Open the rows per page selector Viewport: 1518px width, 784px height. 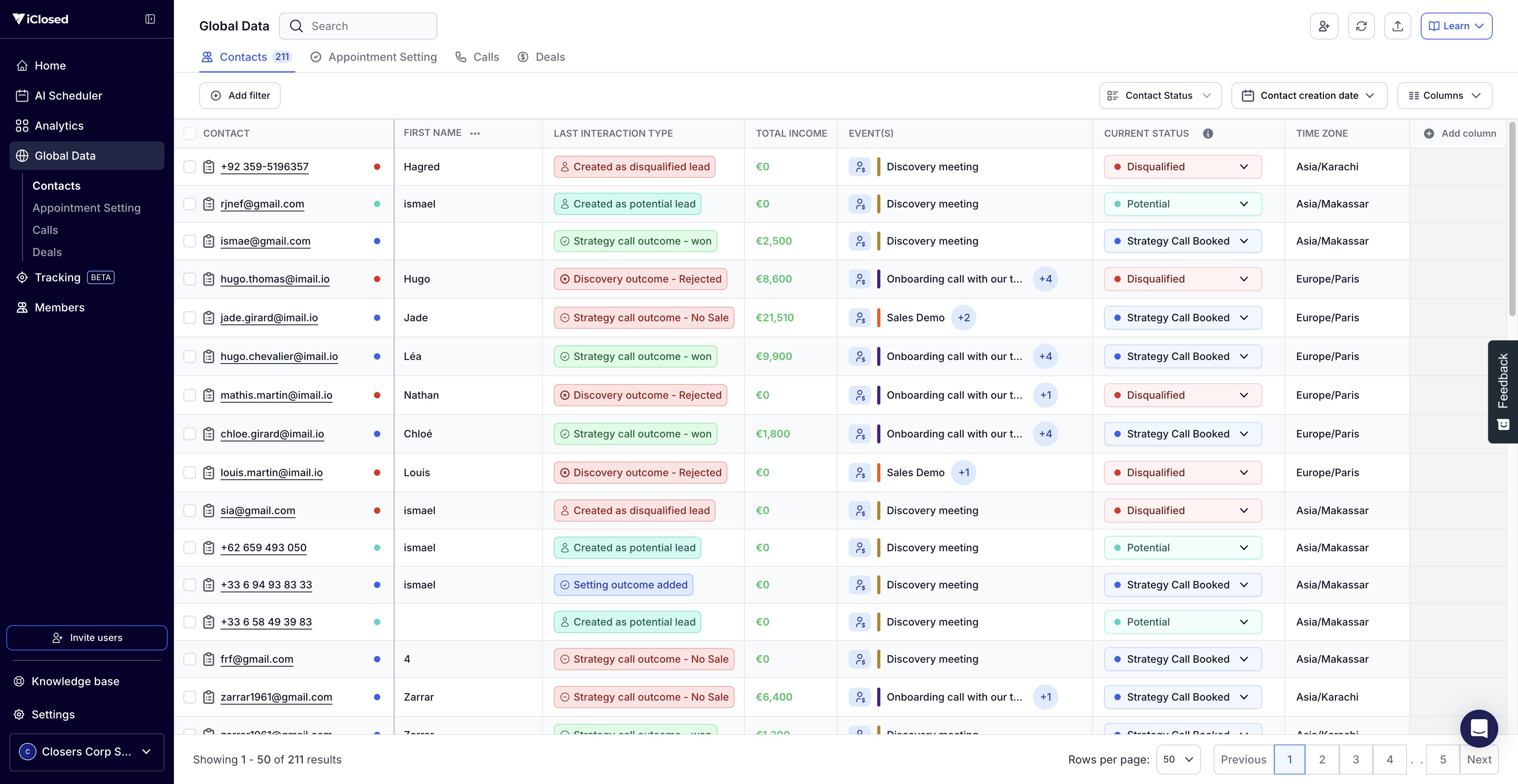[1178, 759]
